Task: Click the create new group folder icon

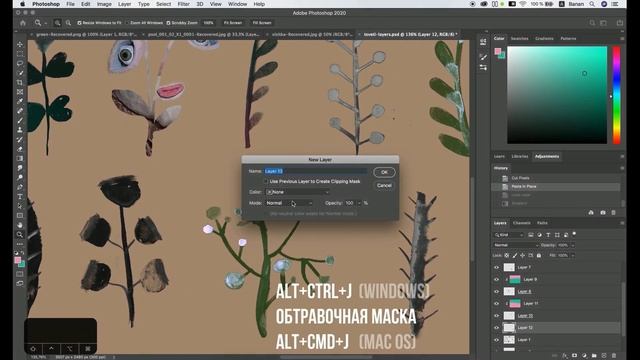Action: click(x=594, y=356)
